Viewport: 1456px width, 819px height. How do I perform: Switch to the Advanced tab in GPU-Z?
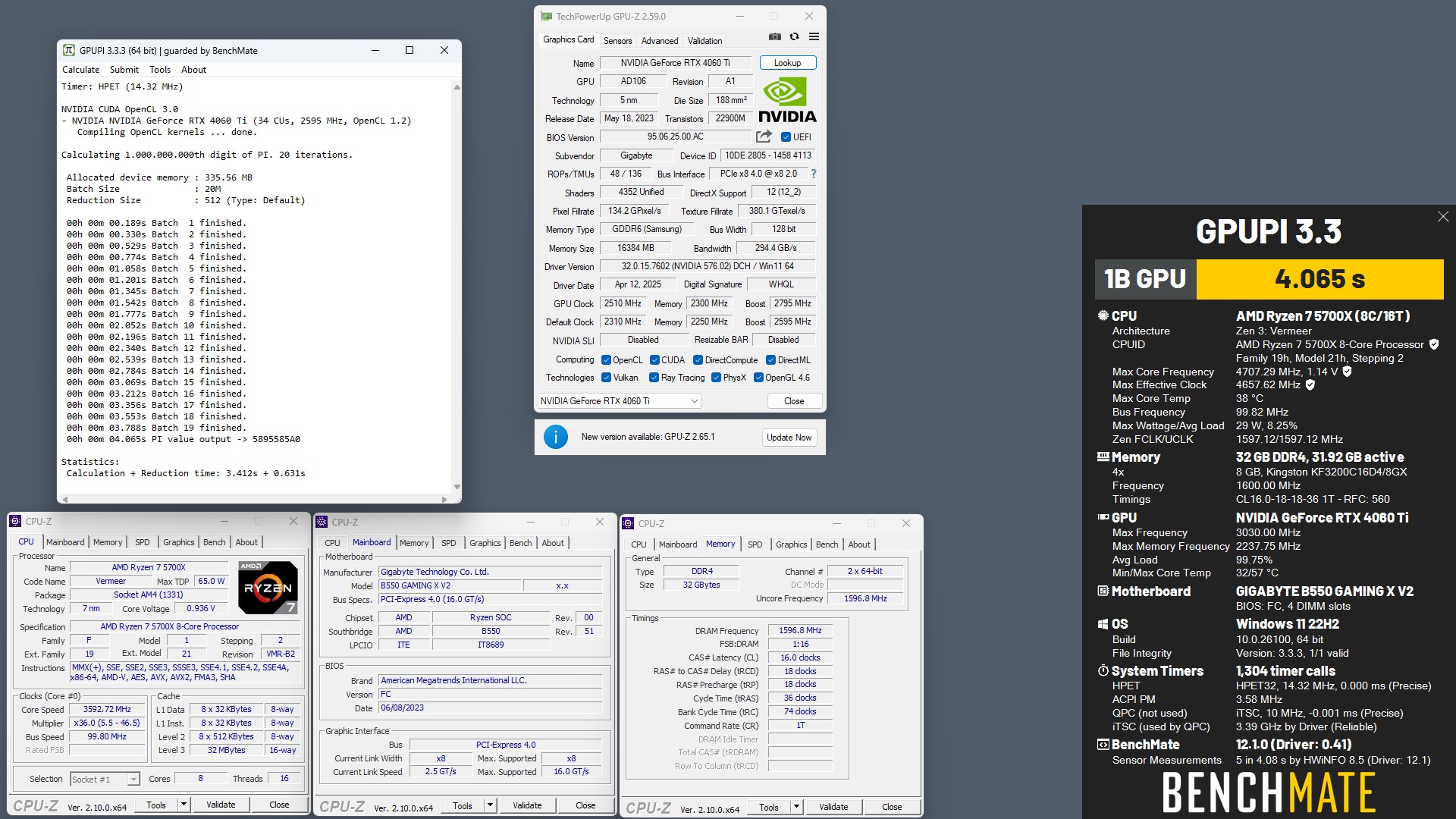[x=660, y=41]
